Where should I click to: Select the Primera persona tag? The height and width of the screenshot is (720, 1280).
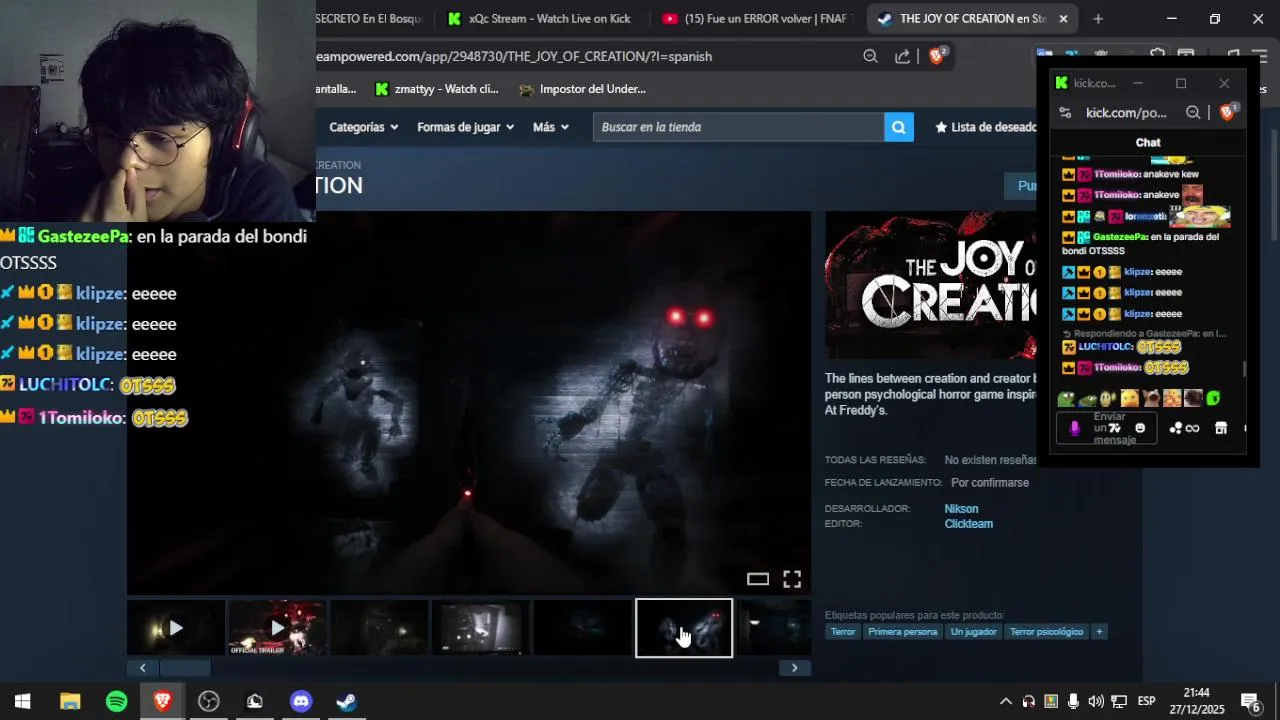click(903, 631)
